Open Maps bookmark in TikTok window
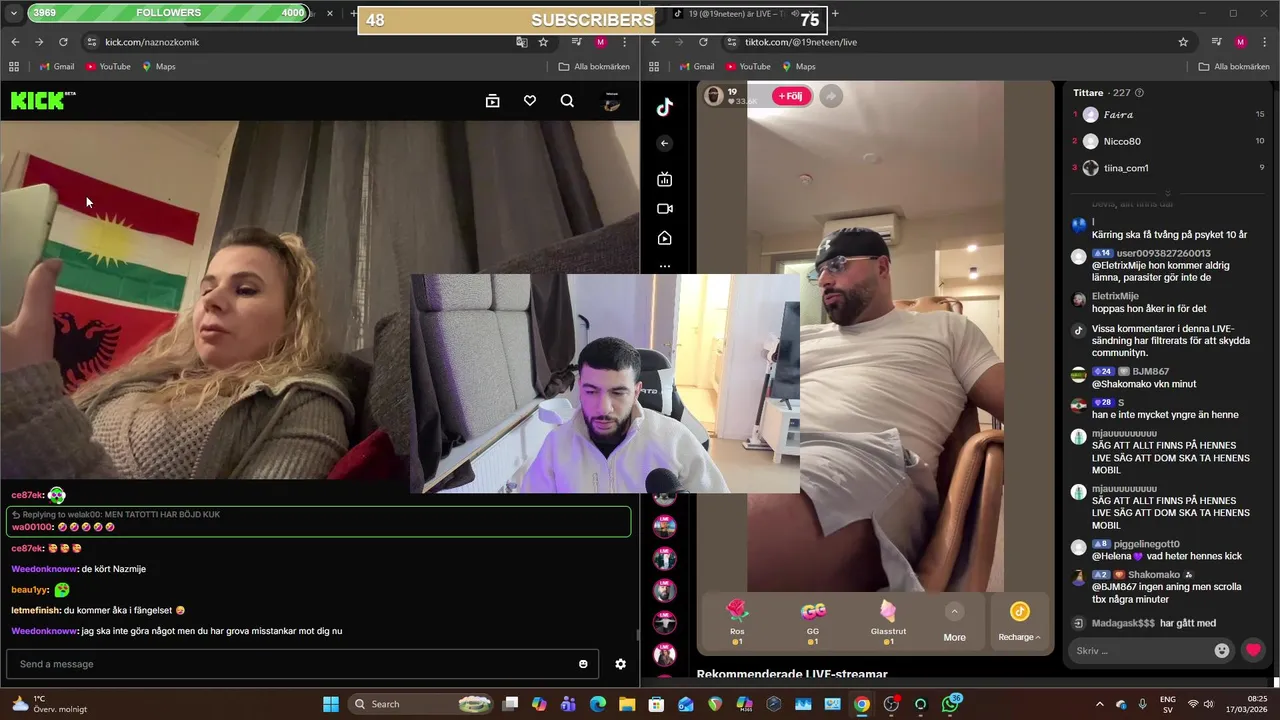The width and height of the screenshot is (1280, 720). (x=799, y=67)
